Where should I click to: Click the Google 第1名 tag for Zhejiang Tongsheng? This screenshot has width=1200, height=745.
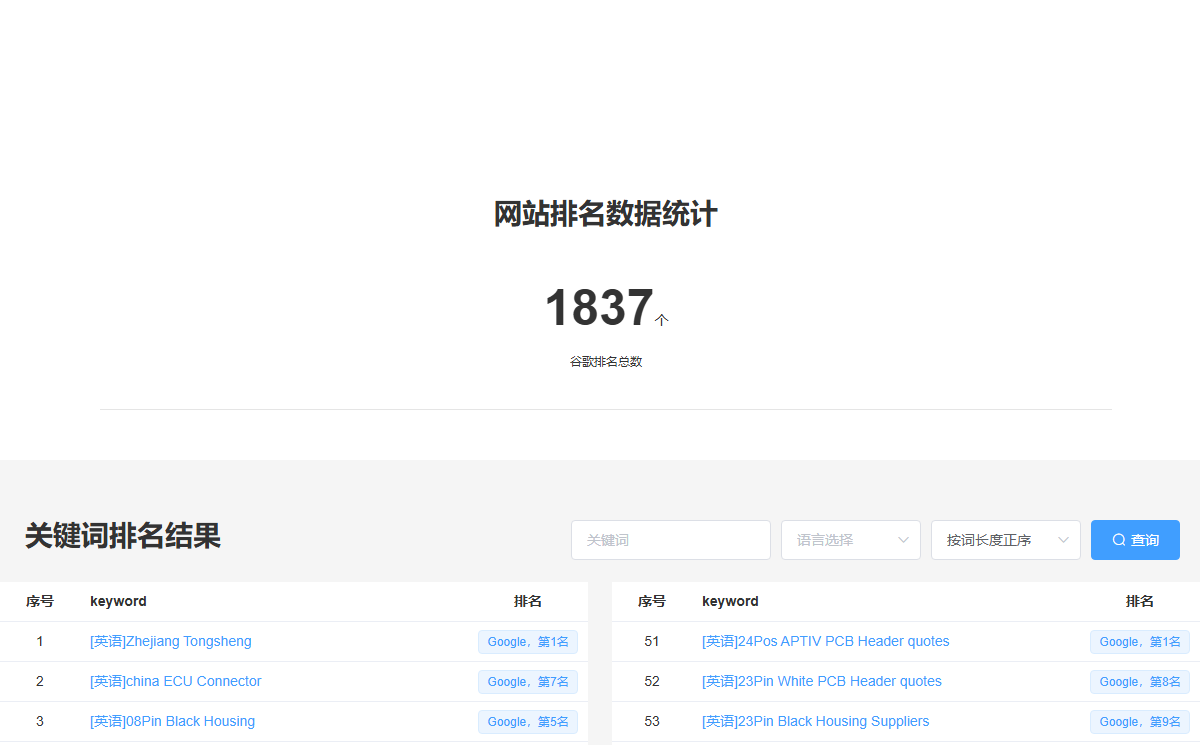(x=528, y=642)
